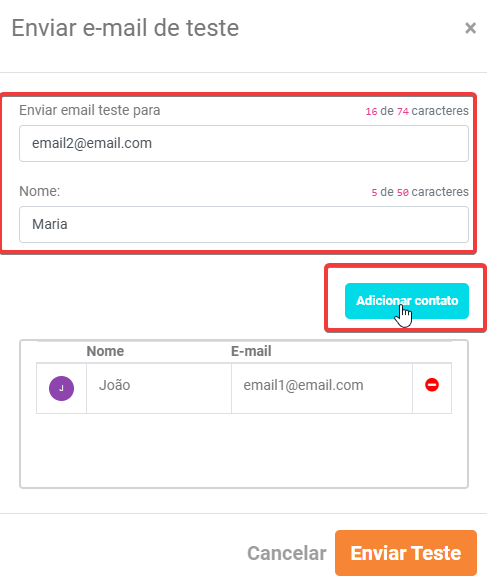Click the purple J avatar icon
This screenshot has width=487, height=586.
[x=61, y=388]
